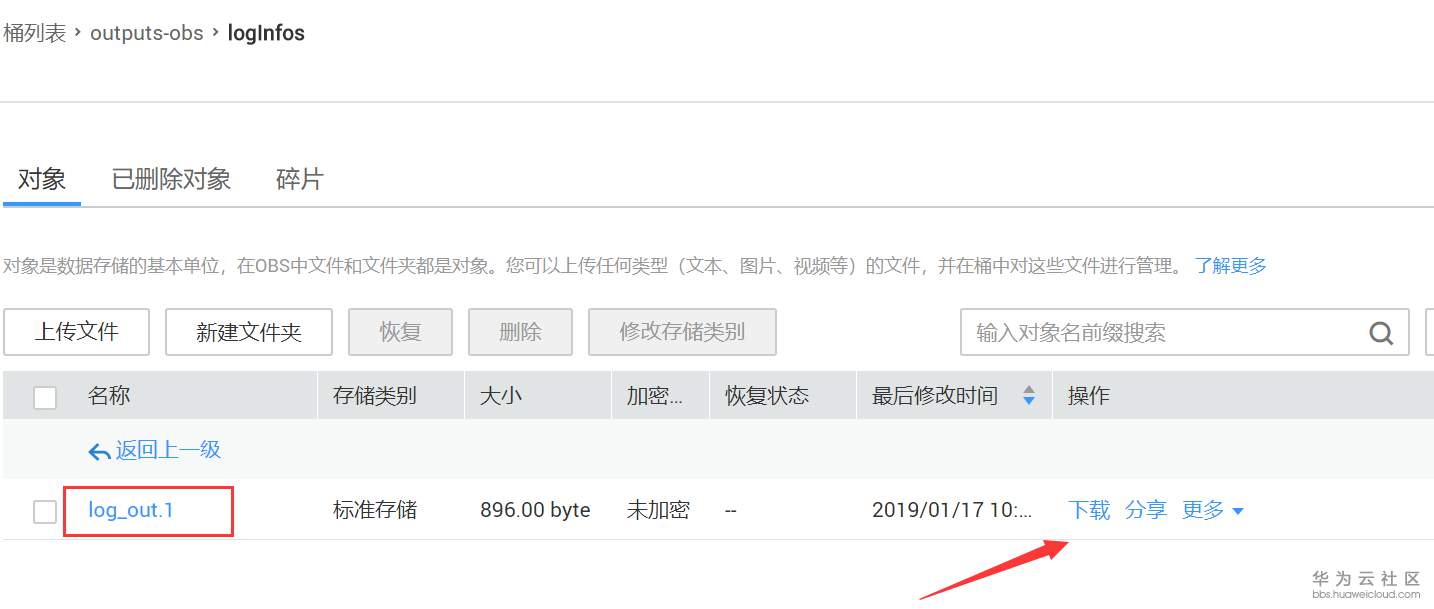Image resolution: width=1434 pixels, height=609 pixels.
Task: Sort by 最后修改时间 using the sort arrows
Action: [x=1029, y=396]
